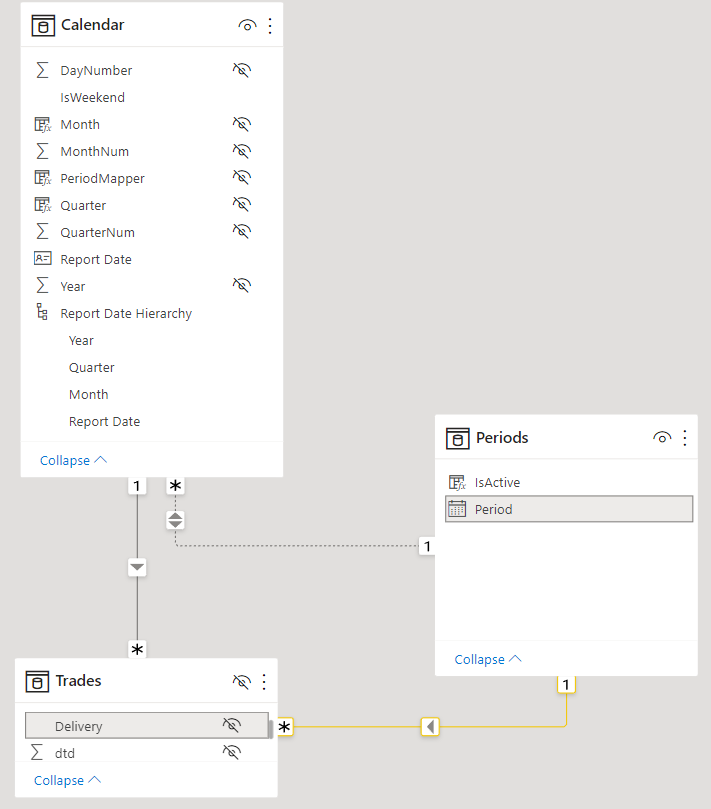
Task: Click the Periods table icon in header
Action: tap(458, 439)
